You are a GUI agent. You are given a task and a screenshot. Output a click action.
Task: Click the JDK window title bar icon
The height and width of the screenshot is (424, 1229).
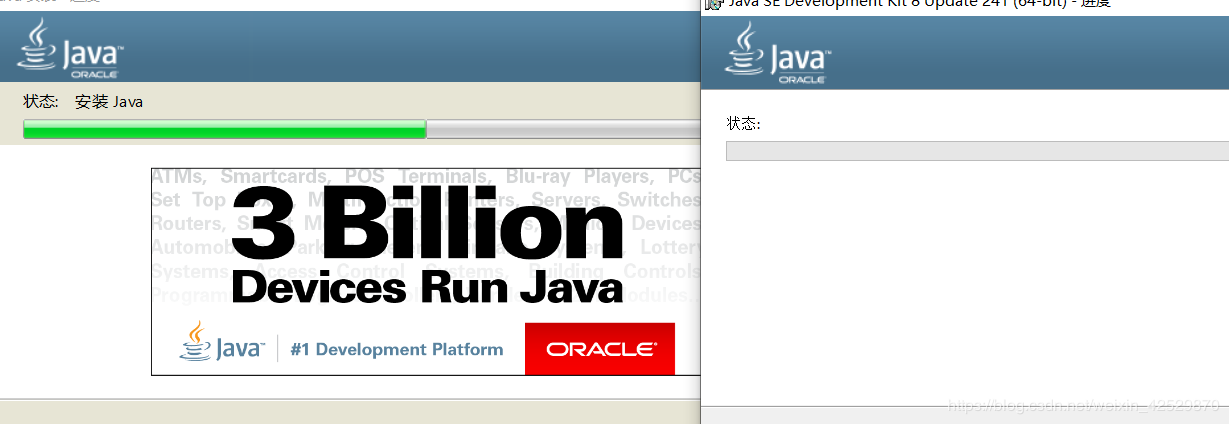pos(712,4)
